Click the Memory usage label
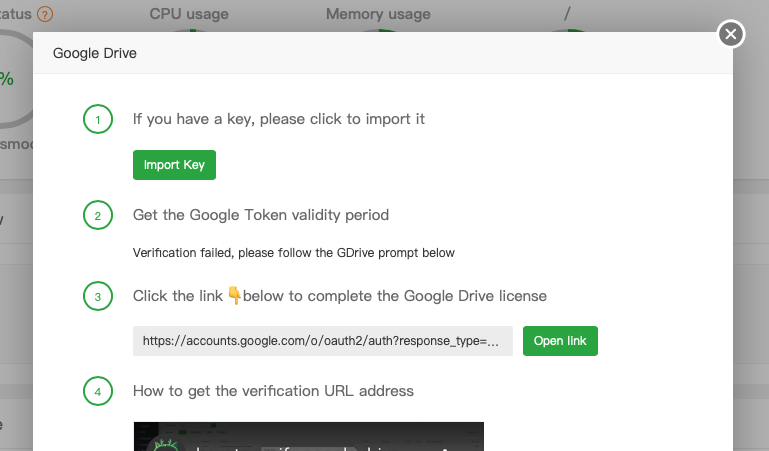Viewport: 769px width, 451px height. 378,15
